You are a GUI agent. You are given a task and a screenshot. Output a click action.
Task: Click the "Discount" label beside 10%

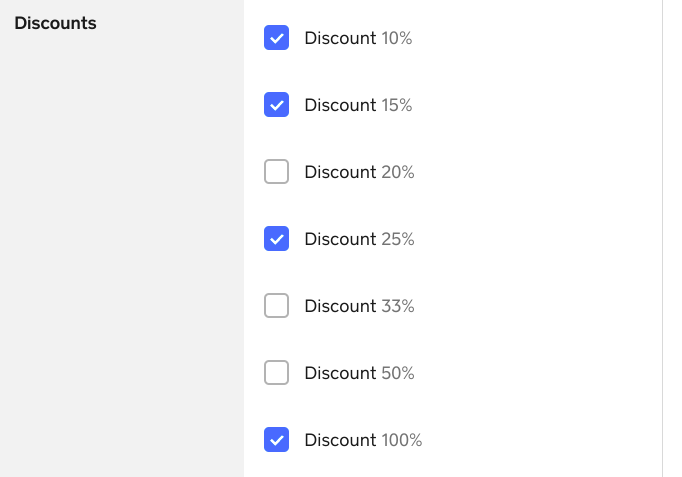[340, 38]
